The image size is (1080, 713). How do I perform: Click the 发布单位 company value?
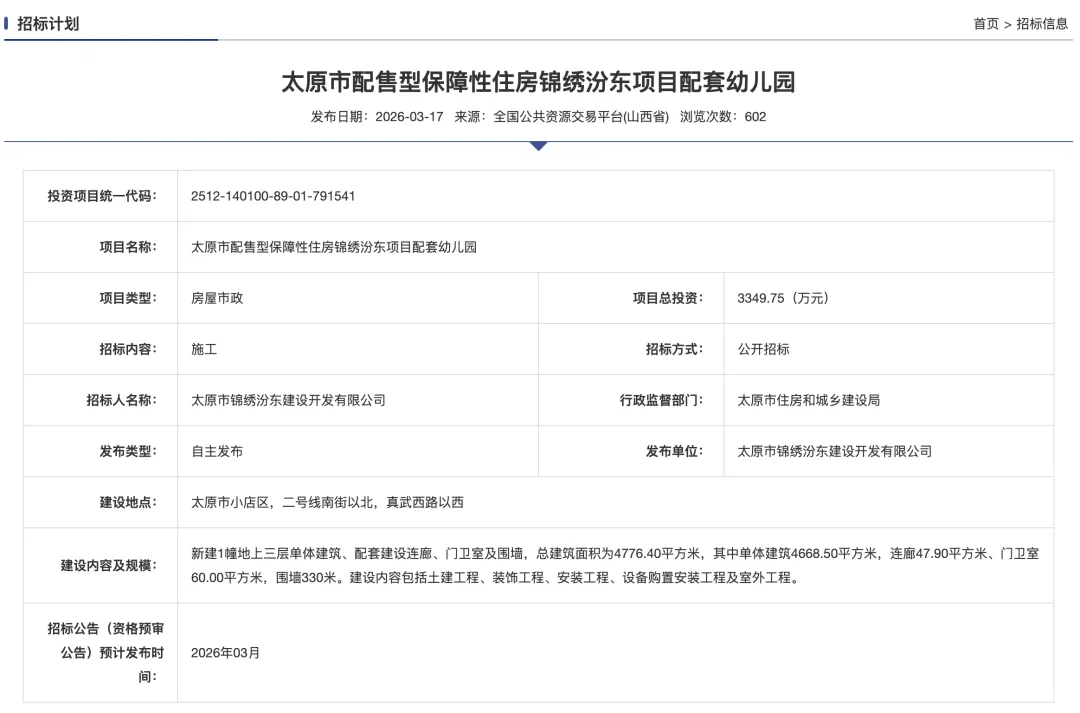coord(835,451)
